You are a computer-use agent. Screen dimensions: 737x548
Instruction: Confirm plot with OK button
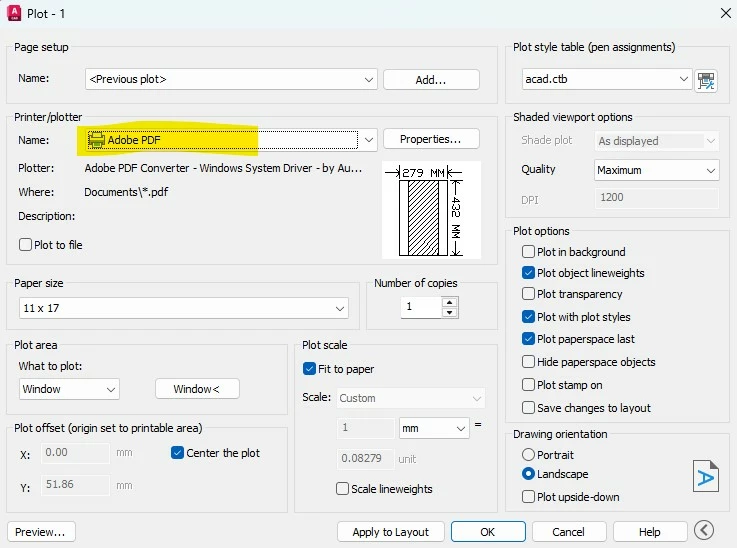pyautogui.click(x=488, y=532)
